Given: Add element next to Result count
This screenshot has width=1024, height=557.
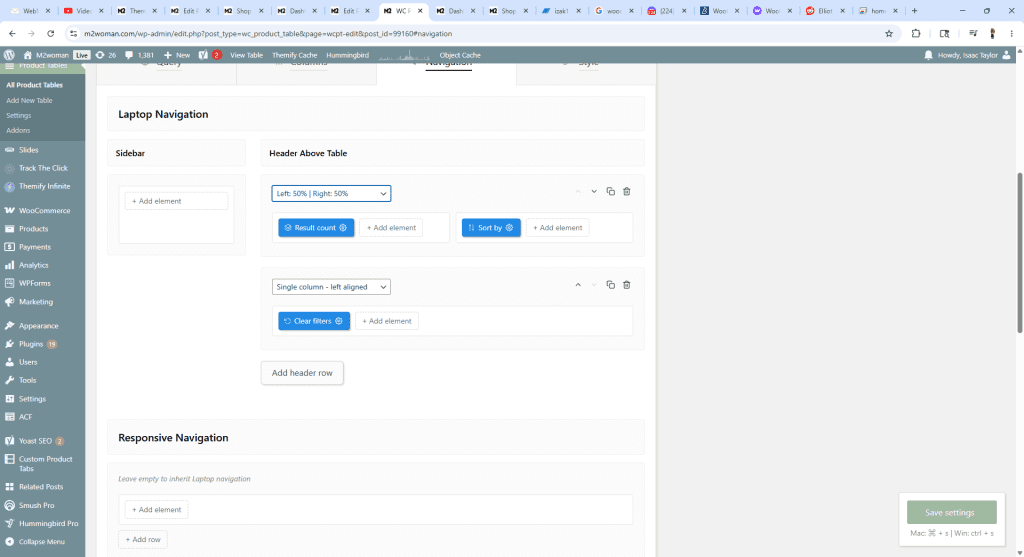Looking at the screenshot, I should pyautogui.click(x=391, y=228).
